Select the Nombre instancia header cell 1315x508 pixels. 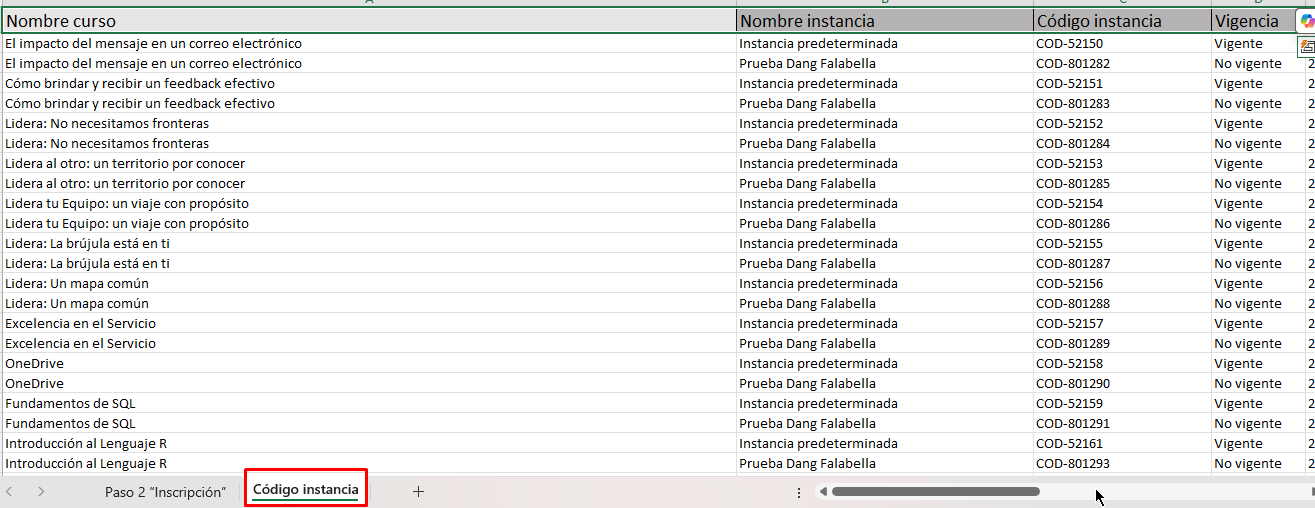click(884, 21)
